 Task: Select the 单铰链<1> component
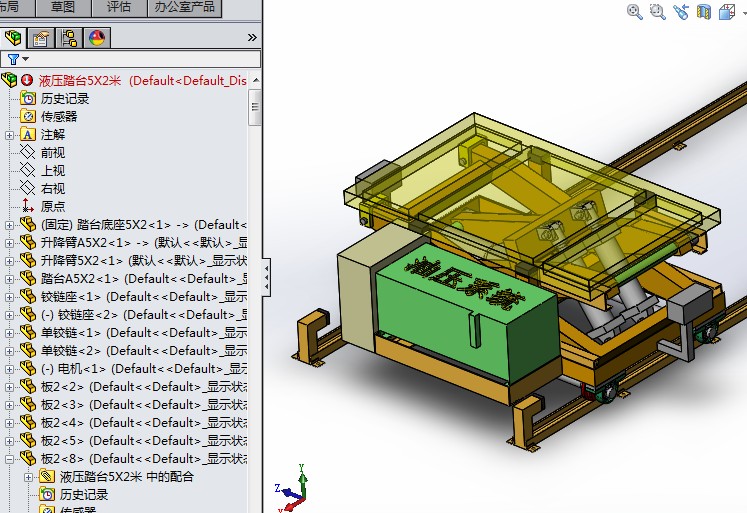tap(144, 333)
